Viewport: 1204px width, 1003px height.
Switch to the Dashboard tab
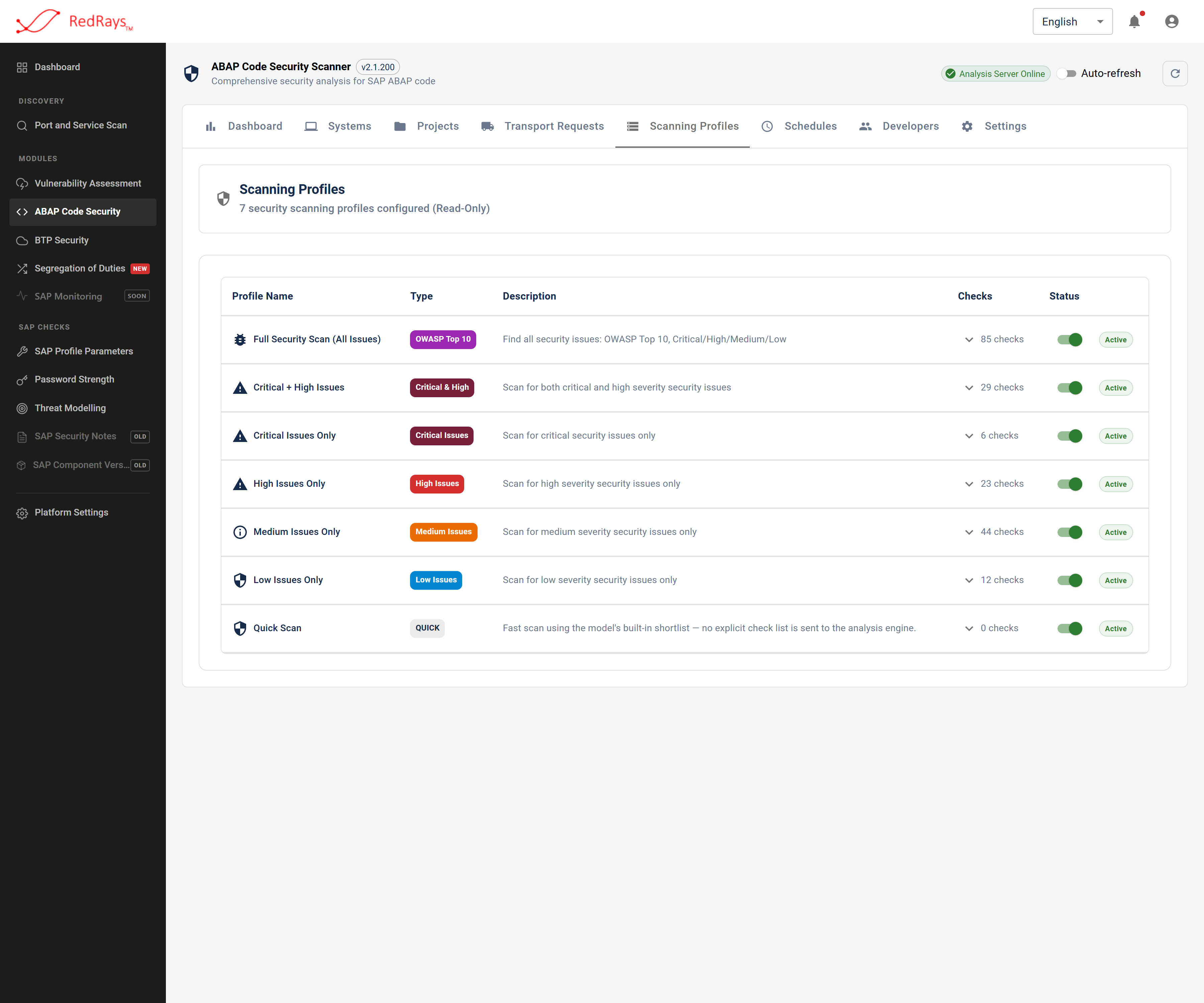pos(244,126)
